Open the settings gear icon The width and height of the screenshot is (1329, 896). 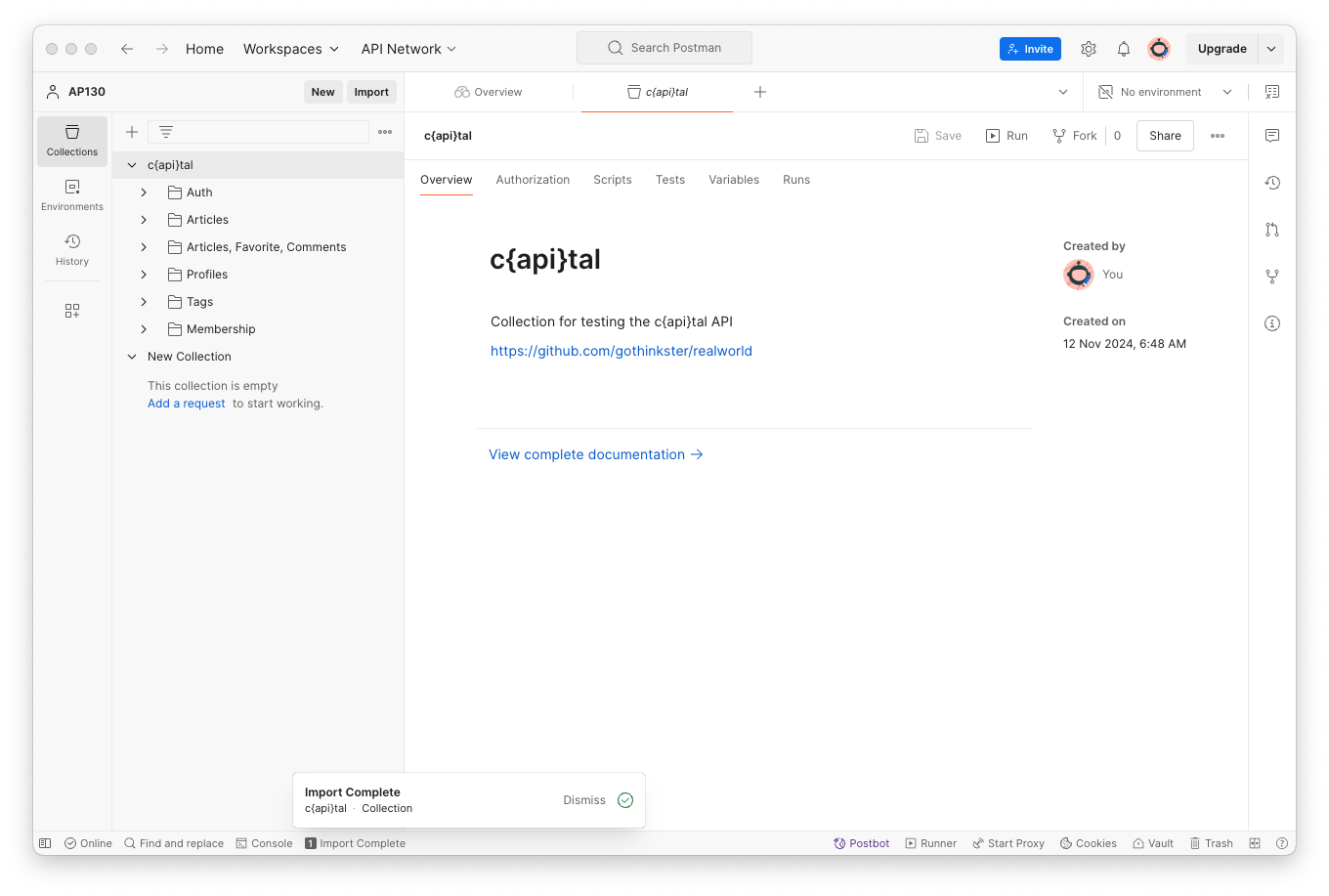(1089, 49)
